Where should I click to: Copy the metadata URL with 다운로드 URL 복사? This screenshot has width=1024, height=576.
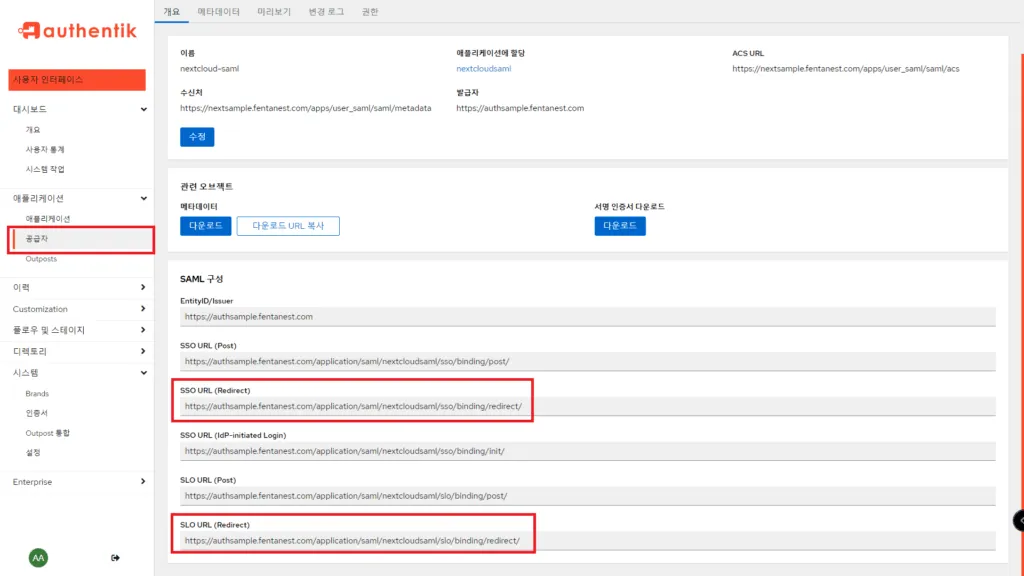pos(288,226)
